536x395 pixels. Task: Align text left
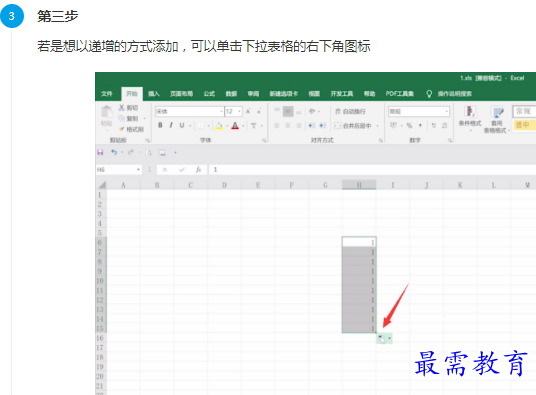coord(277,126)
